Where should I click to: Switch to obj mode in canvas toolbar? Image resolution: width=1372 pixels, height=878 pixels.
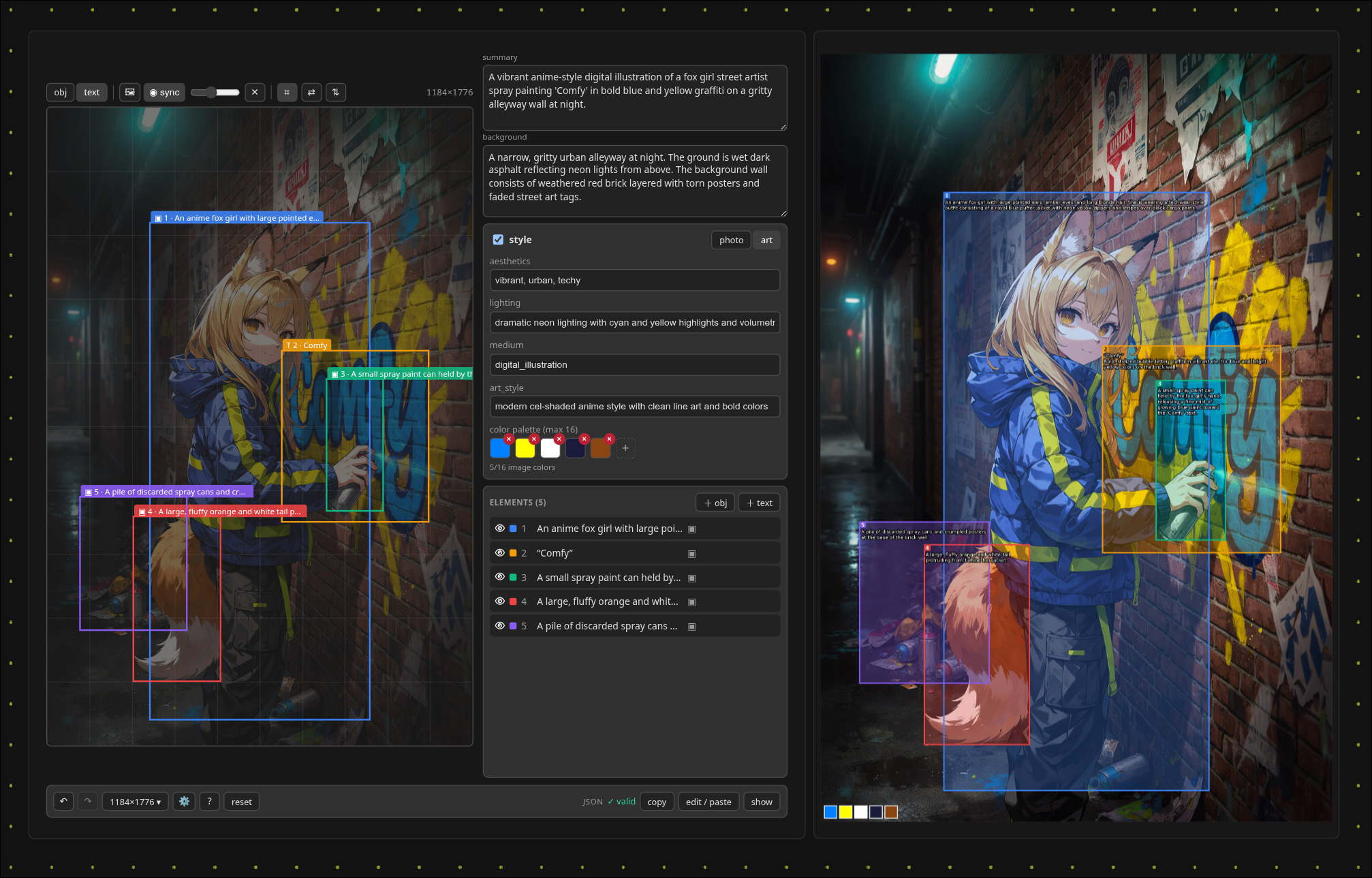click(x=61, y=93)
